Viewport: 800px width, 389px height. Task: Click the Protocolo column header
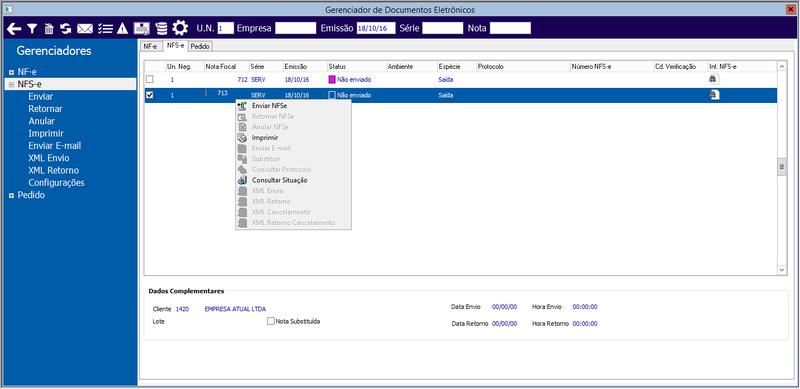coord(523,67)
